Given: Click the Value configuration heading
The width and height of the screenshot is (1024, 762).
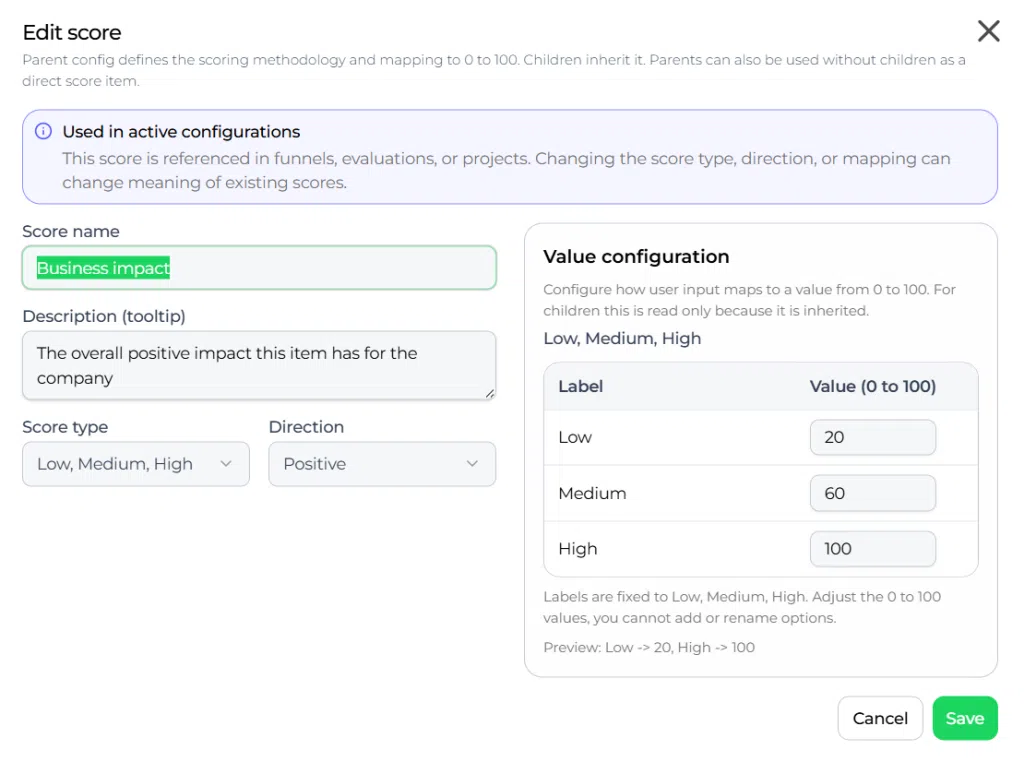Looking at the screenshot, I should point(636,257).
